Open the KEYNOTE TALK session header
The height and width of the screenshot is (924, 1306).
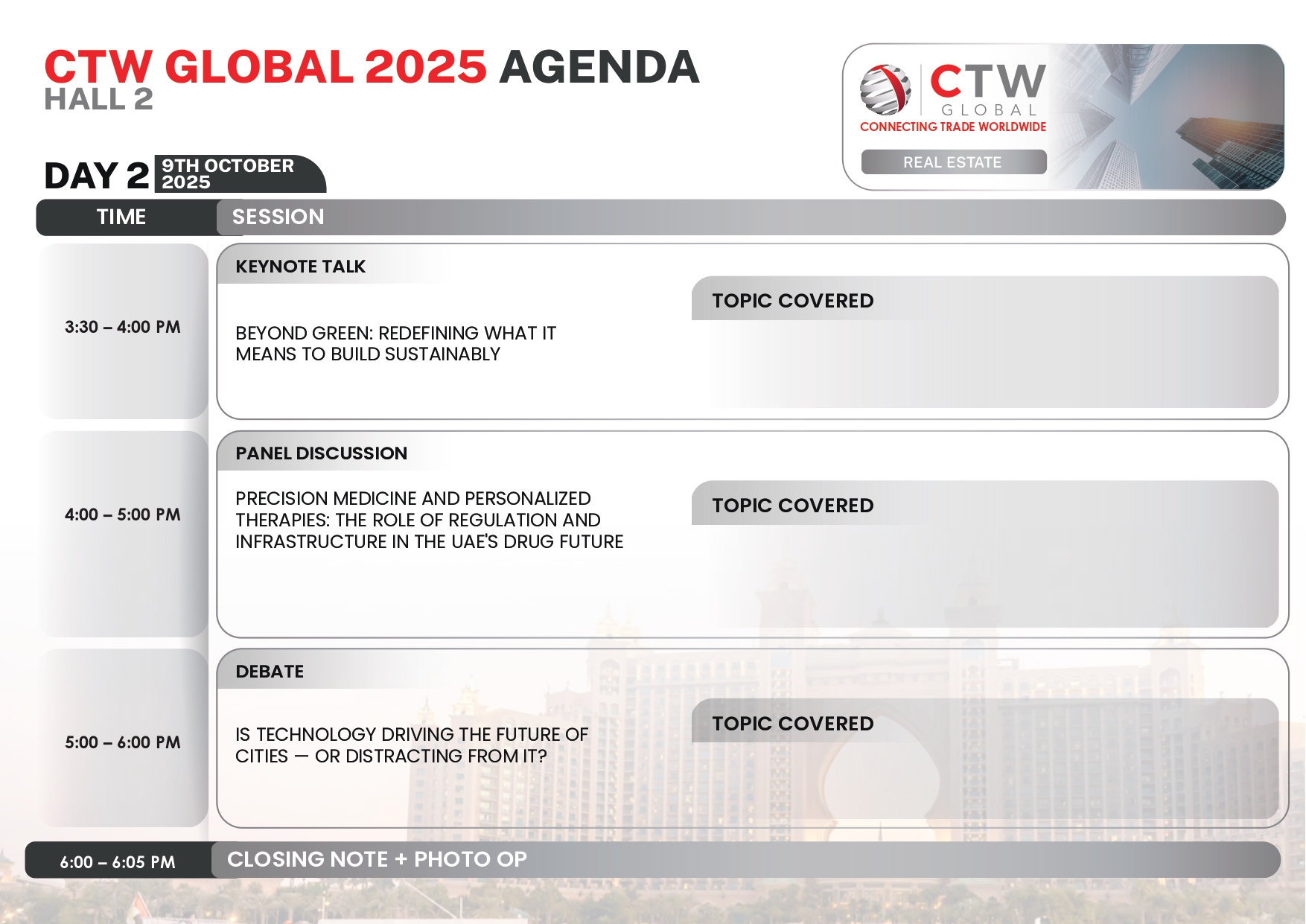[301, 267]
